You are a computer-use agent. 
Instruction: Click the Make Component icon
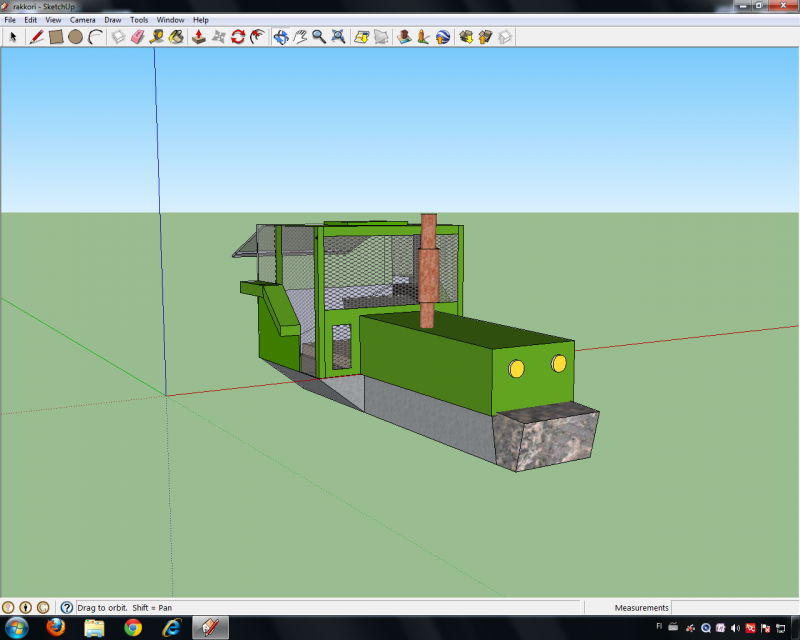[118, 37]
